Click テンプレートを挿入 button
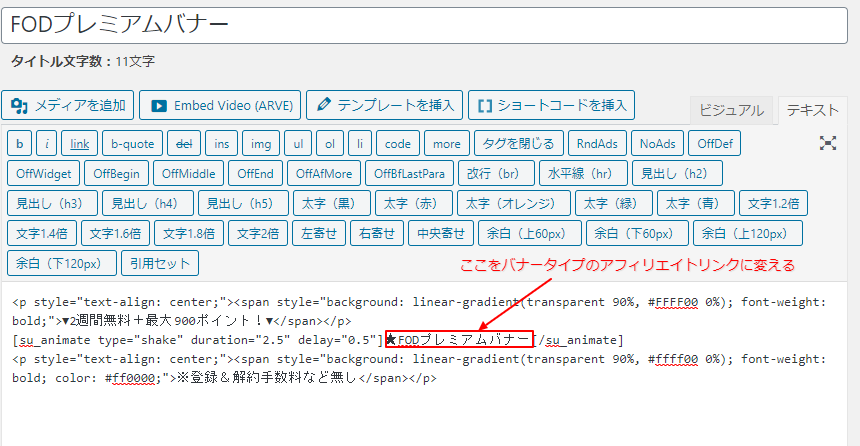Screen dimensions: 860x446 tap(384, 105)
